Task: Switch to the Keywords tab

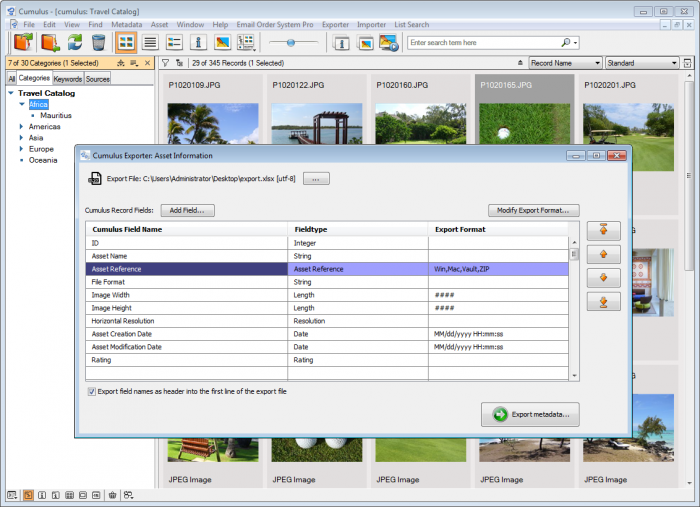Action: 67,78
